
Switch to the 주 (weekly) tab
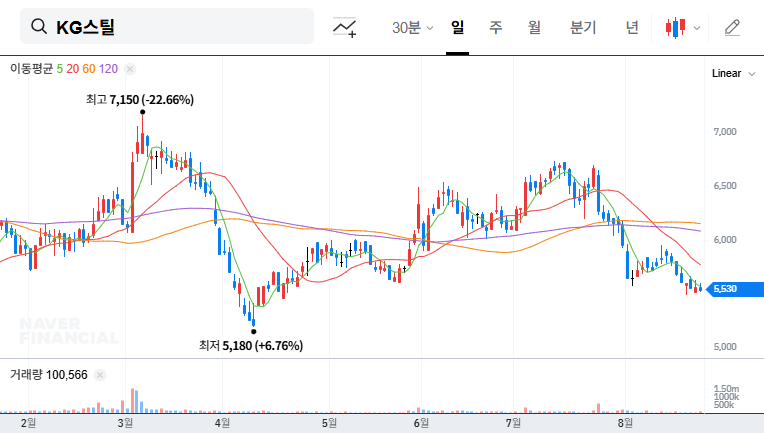(x=496, y=27)
